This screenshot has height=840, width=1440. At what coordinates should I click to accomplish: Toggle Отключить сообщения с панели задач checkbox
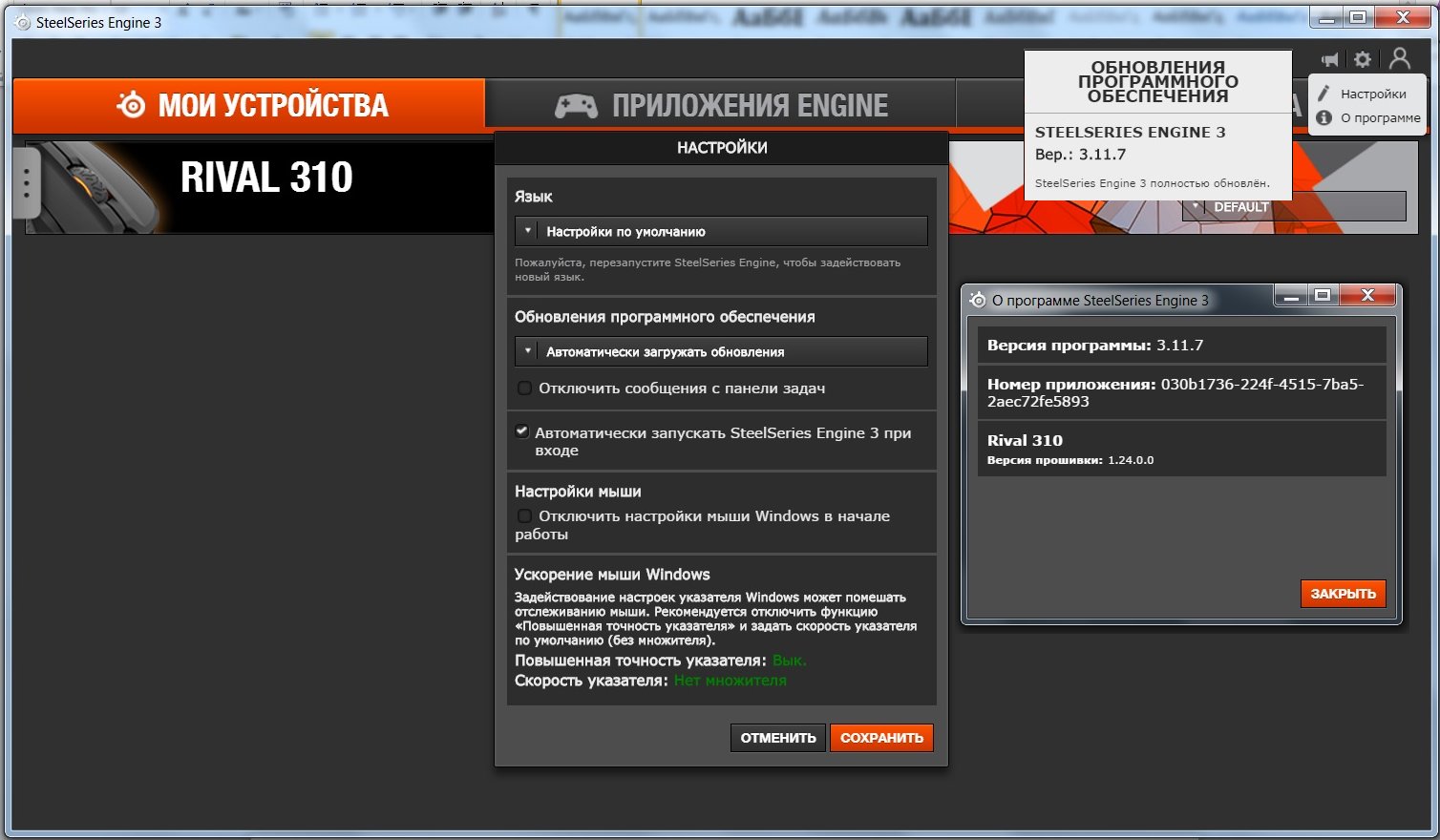[x=524, y=388]
